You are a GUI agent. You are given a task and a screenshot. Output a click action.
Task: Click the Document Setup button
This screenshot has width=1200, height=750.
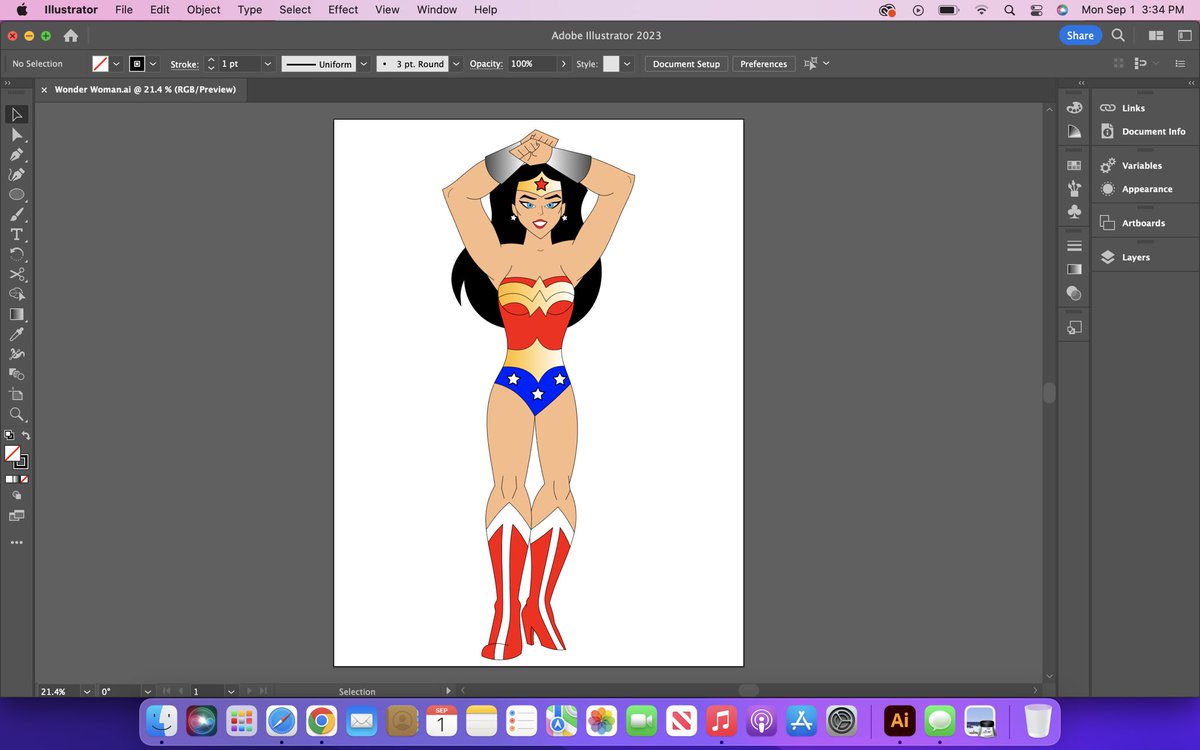pyautogui.click(x=686, y=64)
